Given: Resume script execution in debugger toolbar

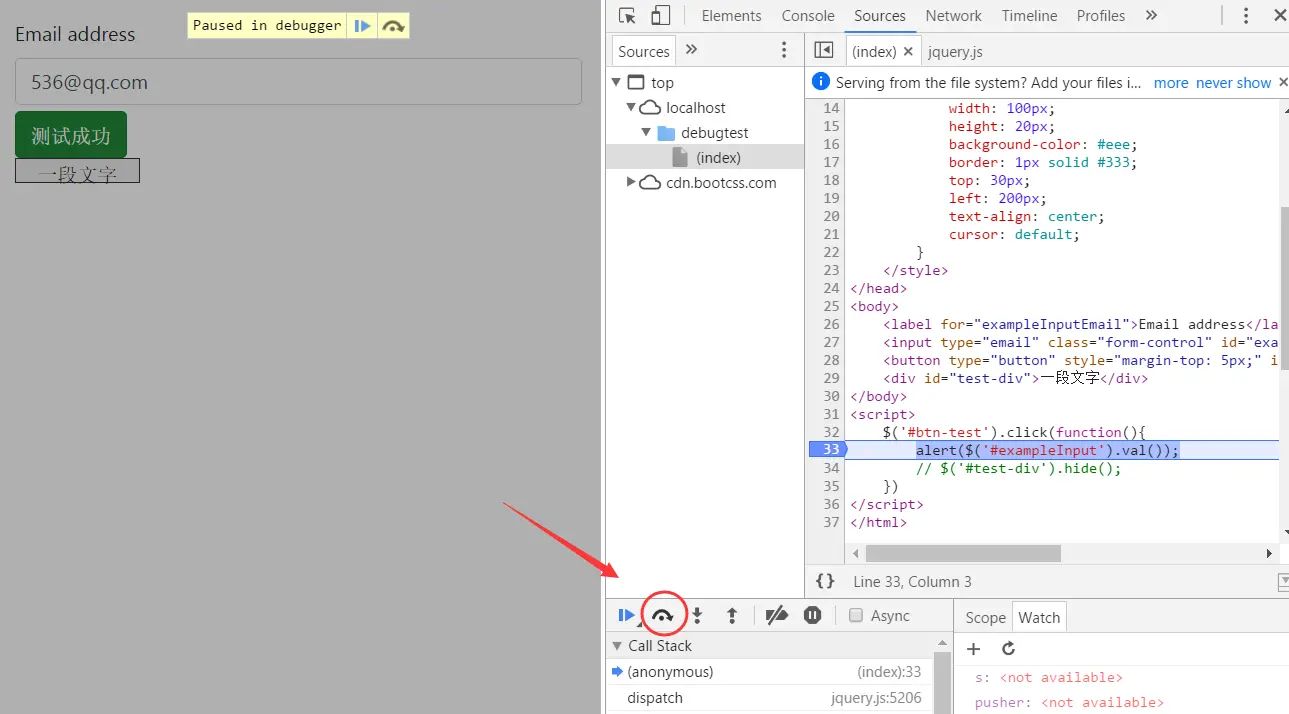Looking at the screenshot, I should (627, 616).
